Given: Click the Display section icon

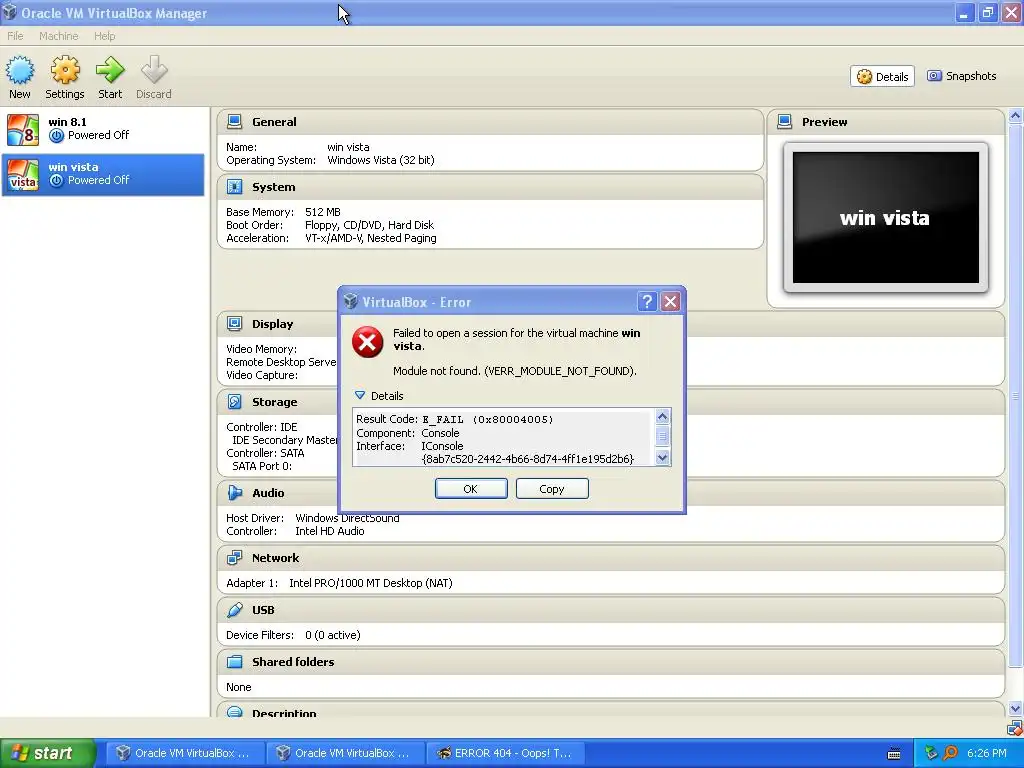Looking at the screenshot, I should [234, 323].
